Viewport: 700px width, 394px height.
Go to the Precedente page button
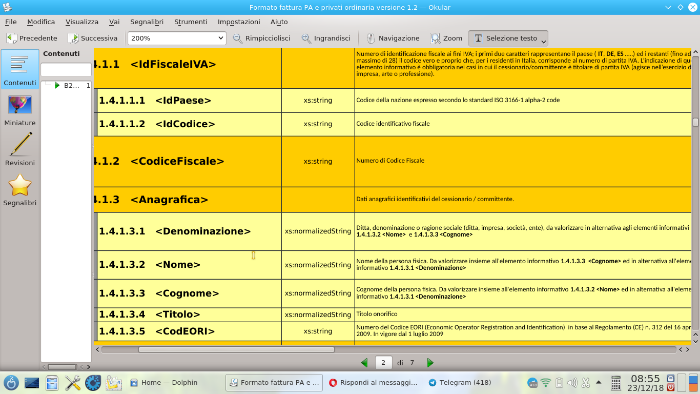tap(32, 38)
